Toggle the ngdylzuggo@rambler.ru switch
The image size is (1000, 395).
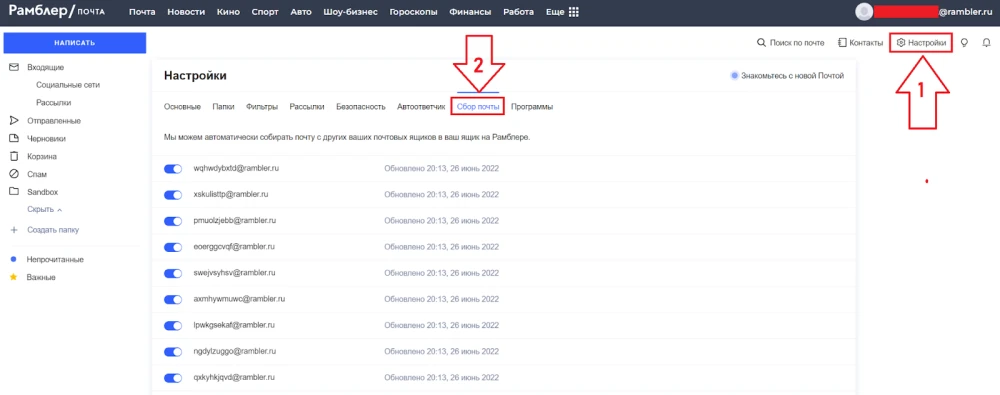click(173, 352)
